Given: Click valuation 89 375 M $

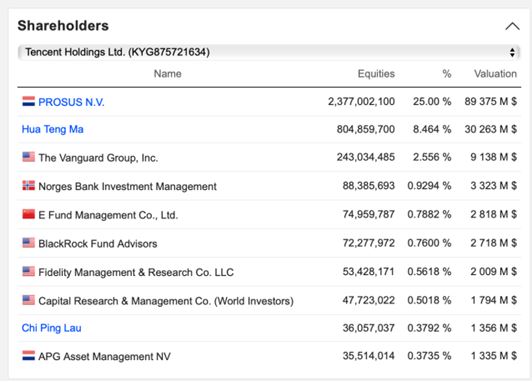Looking at the screenshot, I should point(491,101).
